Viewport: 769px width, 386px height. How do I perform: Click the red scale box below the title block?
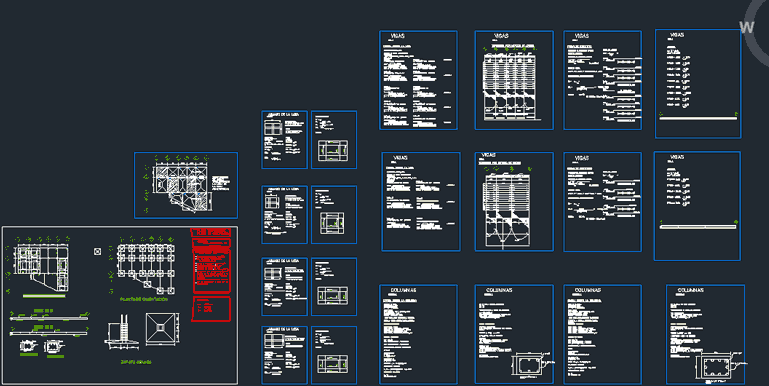click(x=211, y=309)
